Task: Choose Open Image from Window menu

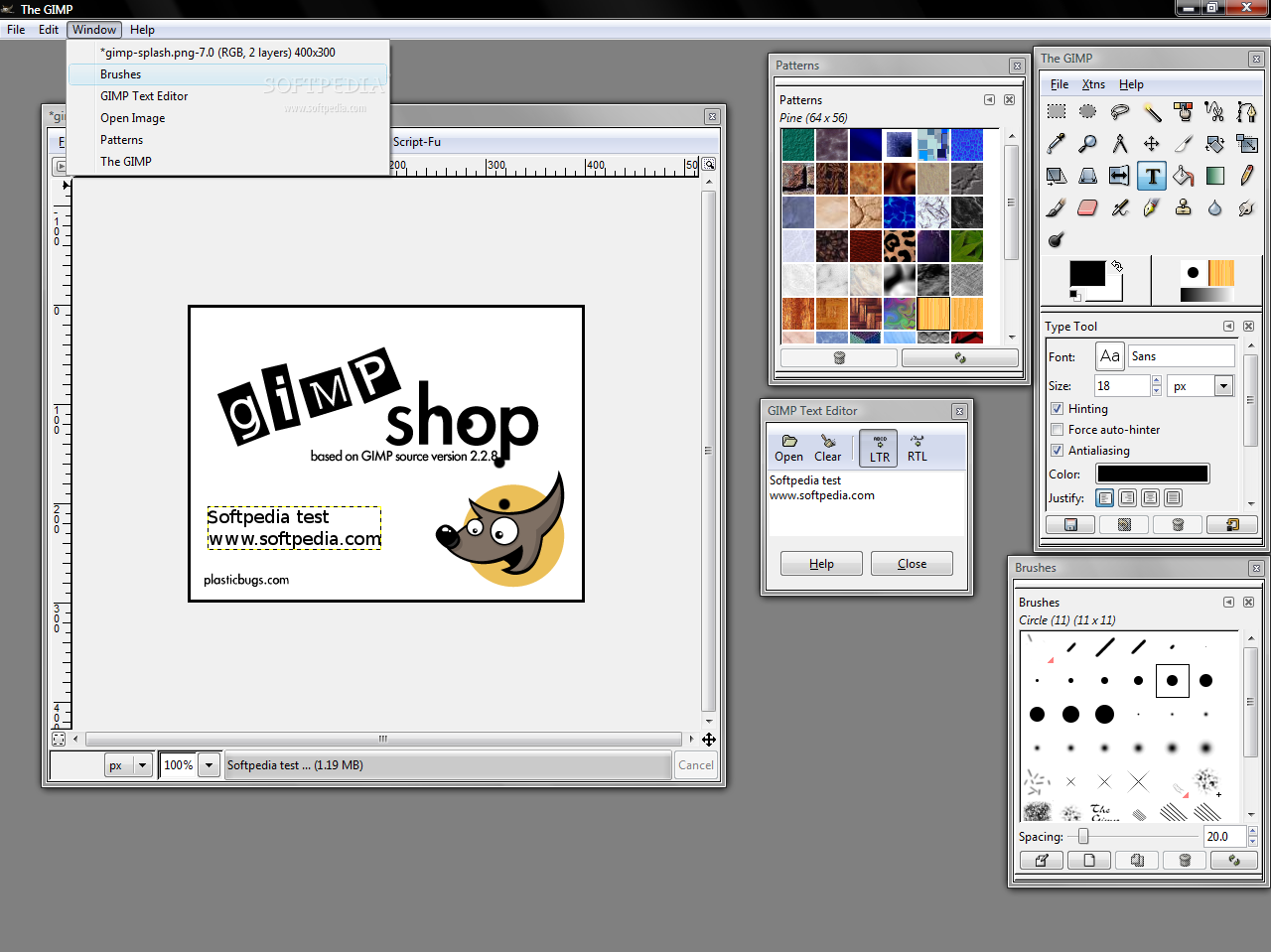Action: pyautogui.click(x=228, y=118)
